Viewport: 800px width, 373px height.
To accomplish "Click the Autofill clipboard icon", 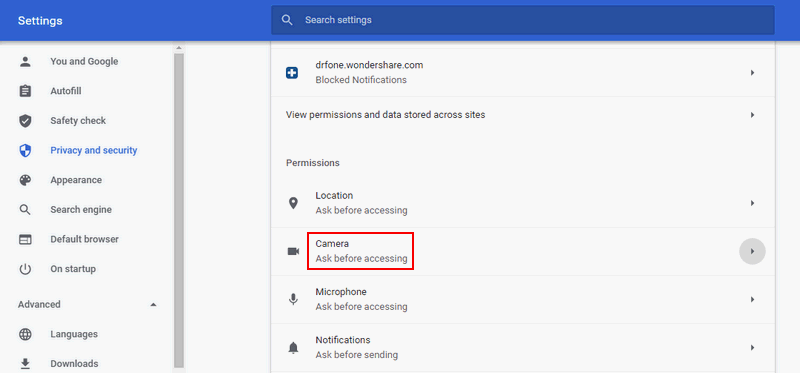I will click(x=25, y=91).
